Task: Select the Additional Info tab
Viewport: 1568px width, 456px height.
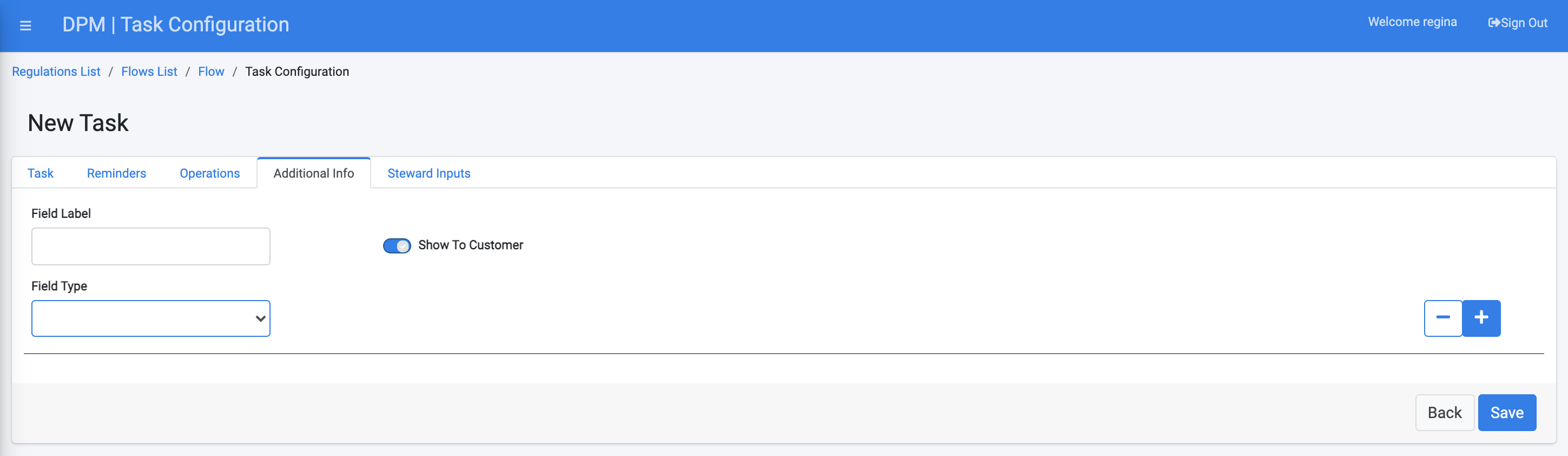Action: point(313,173)
